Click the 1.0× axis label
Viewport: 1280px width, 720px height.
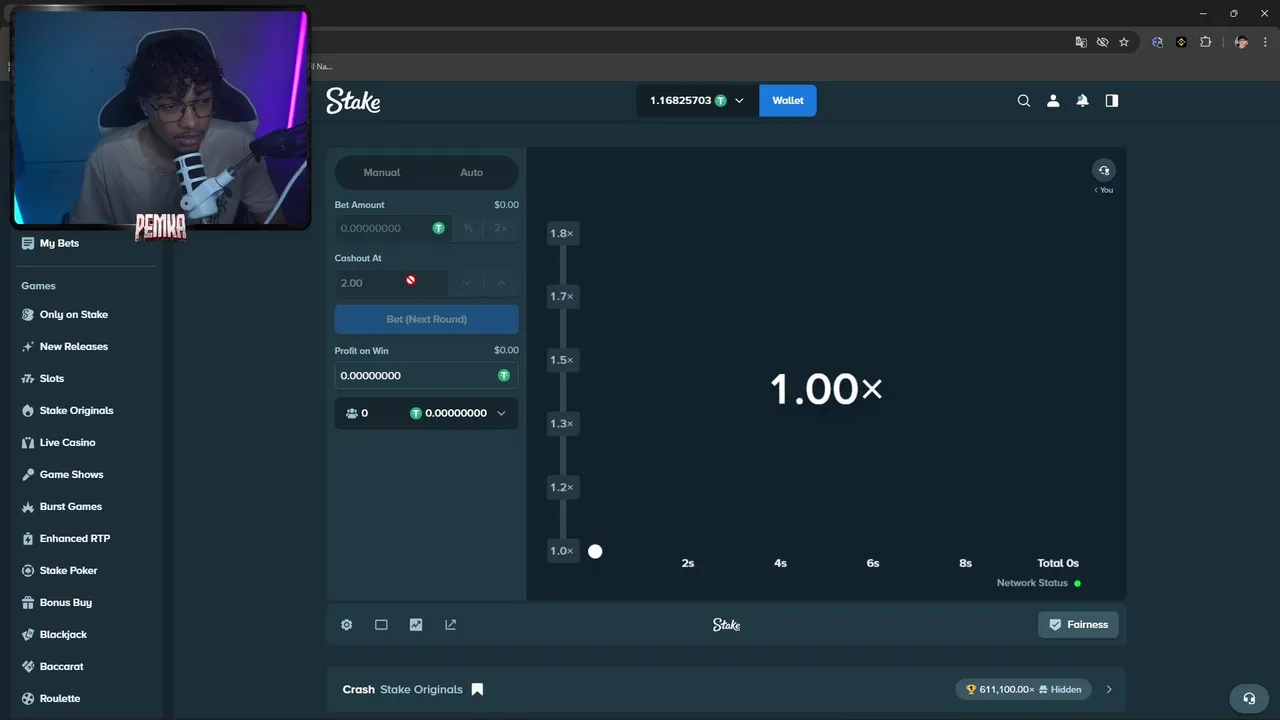562,551
